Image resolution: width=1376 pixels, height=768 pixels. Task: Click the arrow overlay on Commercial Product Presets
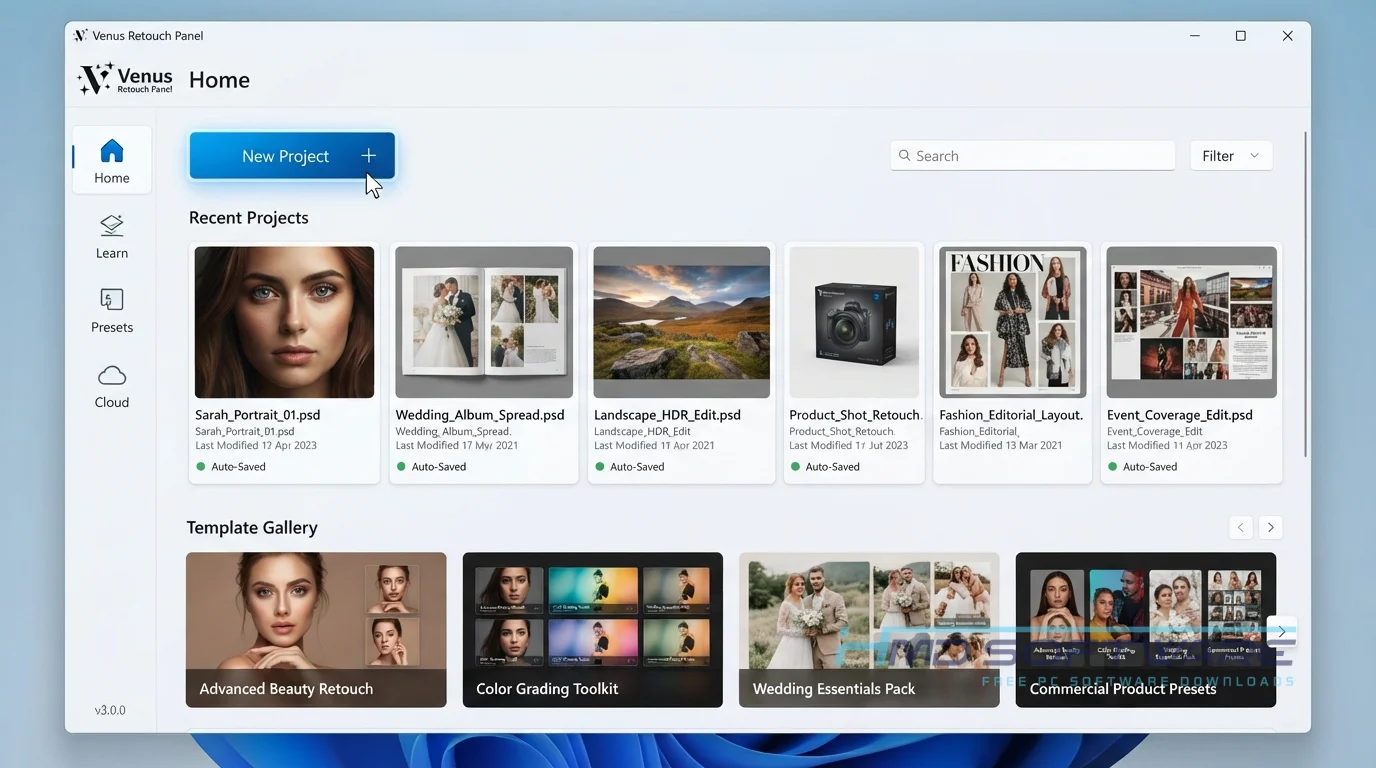coord(1281,631)
